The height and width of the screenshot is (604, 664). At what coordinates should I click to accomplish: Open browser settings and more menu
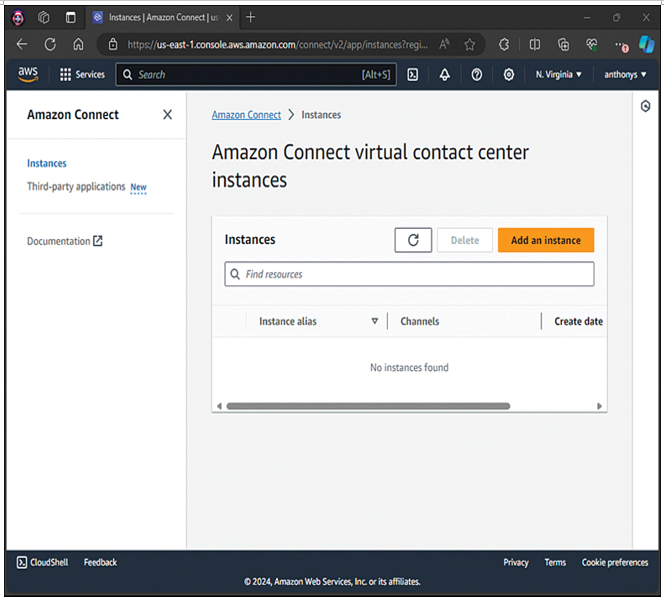tap(621, 45)
